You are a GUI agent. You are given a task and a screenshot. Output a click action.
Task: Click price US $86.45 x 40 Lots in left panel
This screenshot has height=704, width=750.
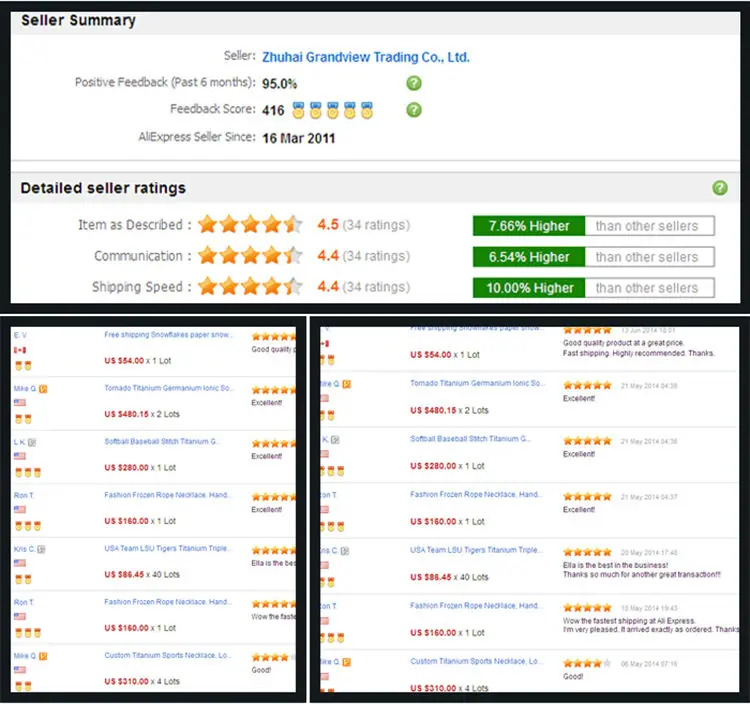click(142, 574)
